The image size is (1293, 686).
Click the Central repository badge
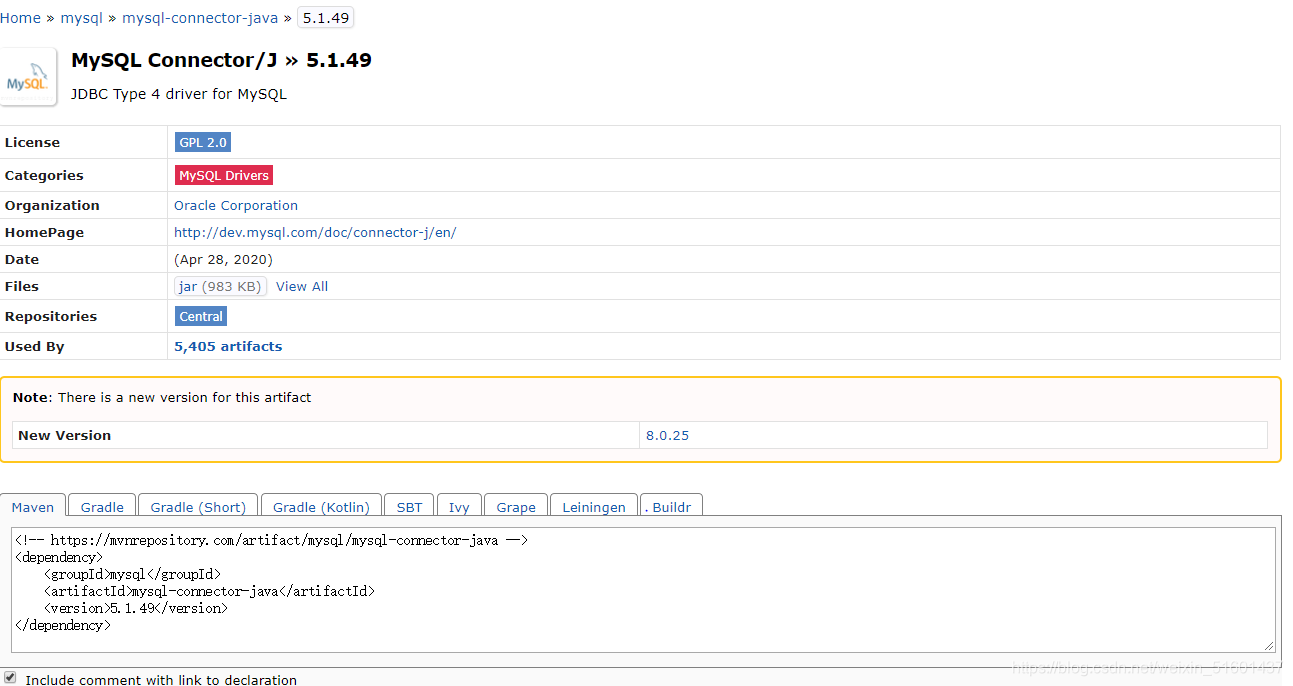[x=201, y=316]
